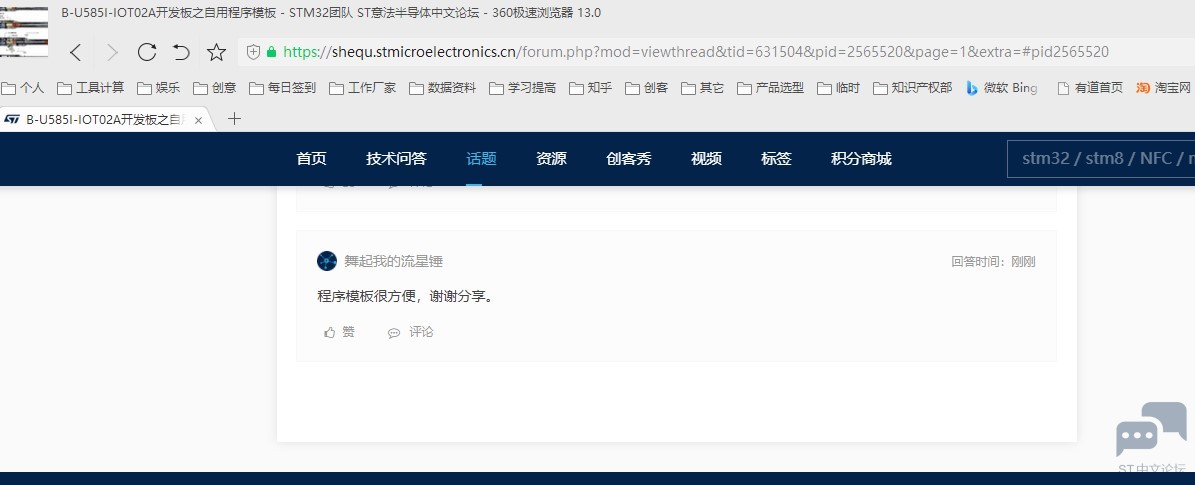Image resolution: width=1195 pixels, height=485 pixels.
Task: Open the 舞起我的流星锤 user profile link
Action: (393, 262)
